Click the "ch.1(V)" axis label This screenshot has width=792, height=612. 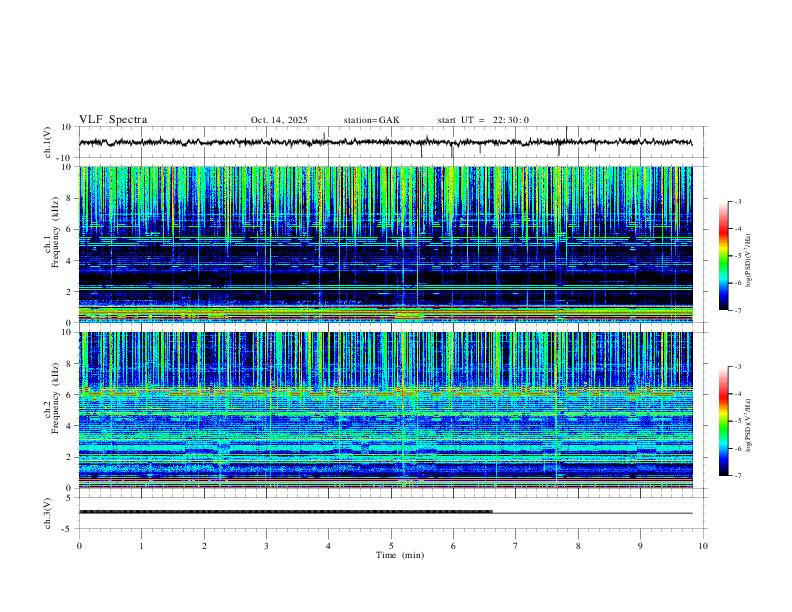(48, 142)
